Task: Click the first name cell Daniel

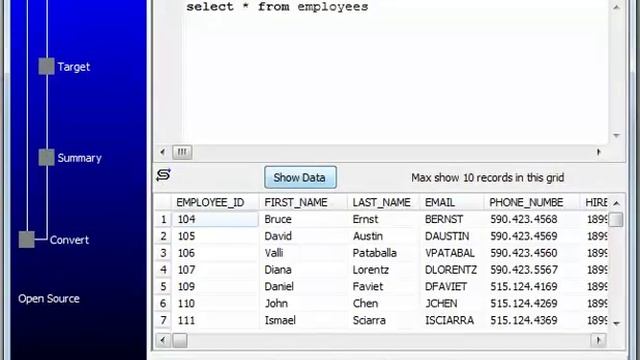Action: pyautogui.click(x=303, y=287)
